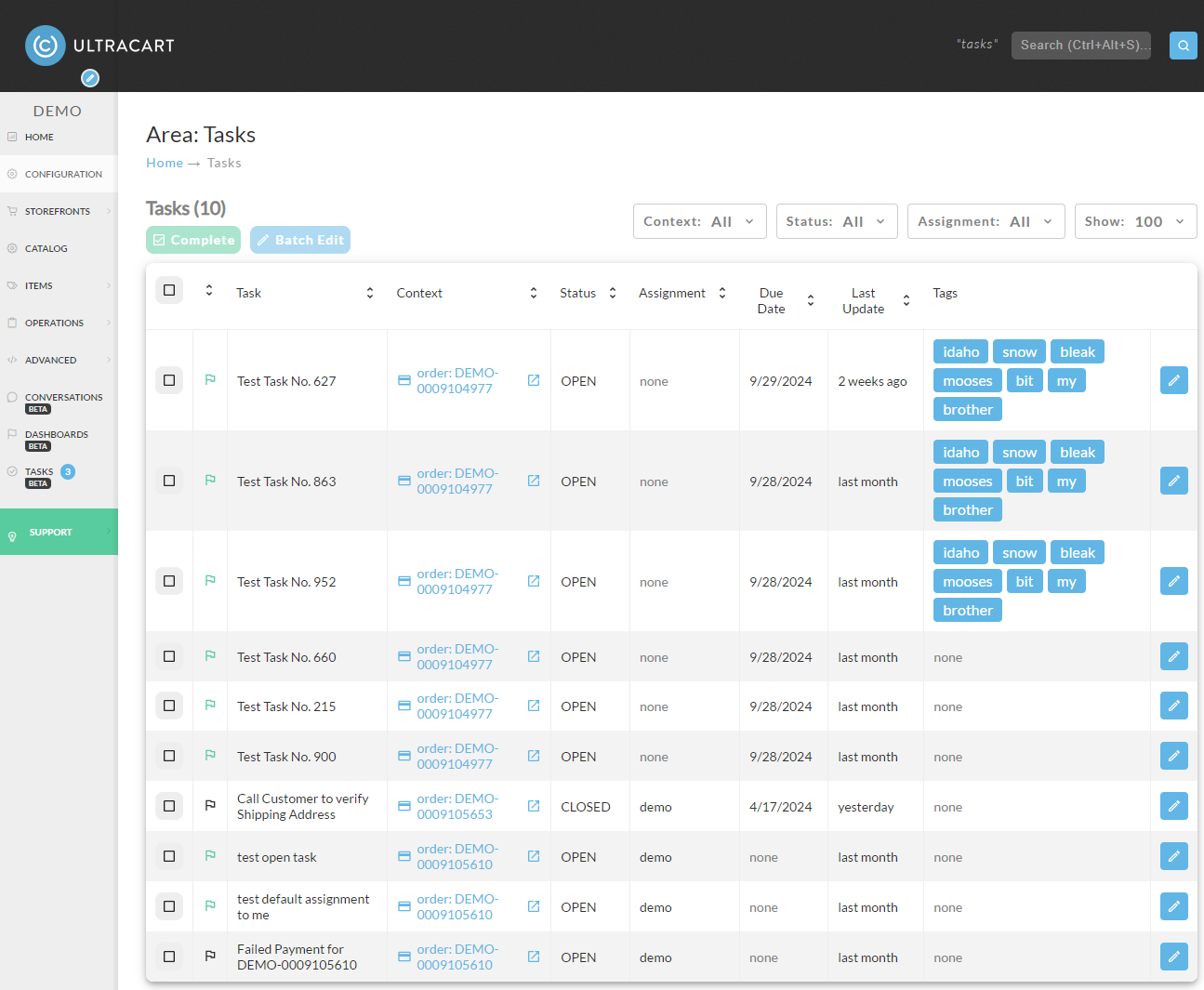
Task: Check the box for 'test open task'
Action: tap(169, 856)
